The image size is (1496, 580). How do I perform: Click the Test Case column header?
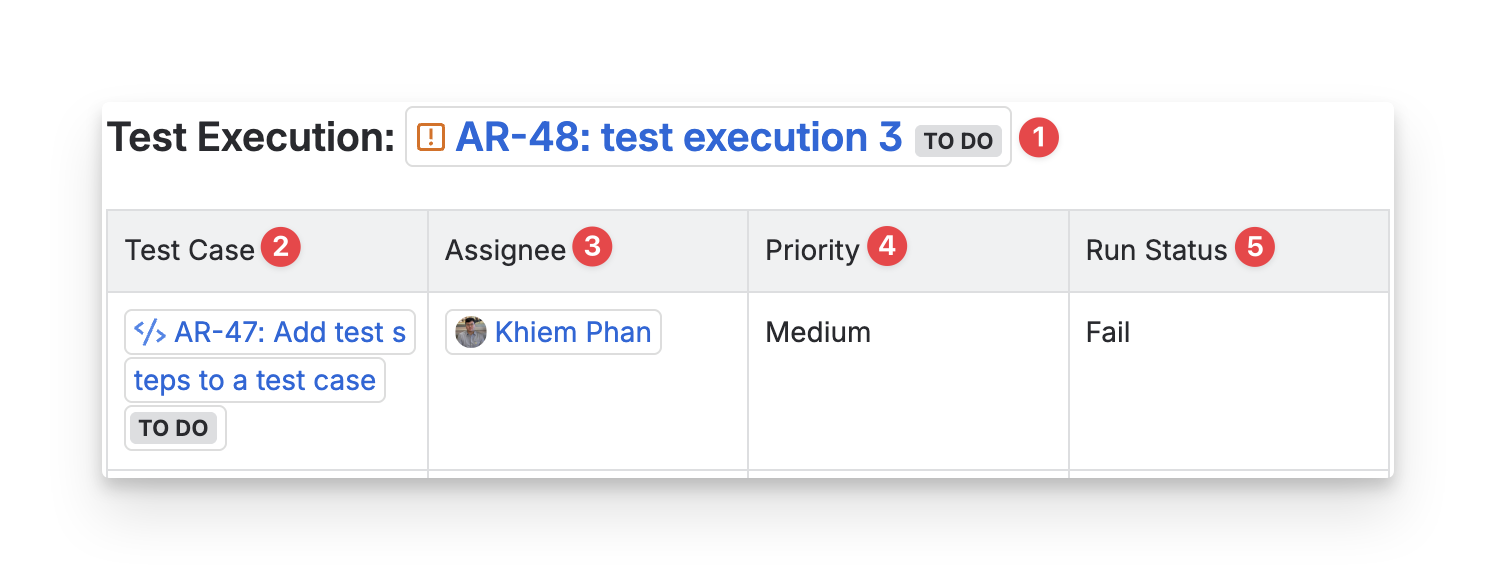pos(190,250)
